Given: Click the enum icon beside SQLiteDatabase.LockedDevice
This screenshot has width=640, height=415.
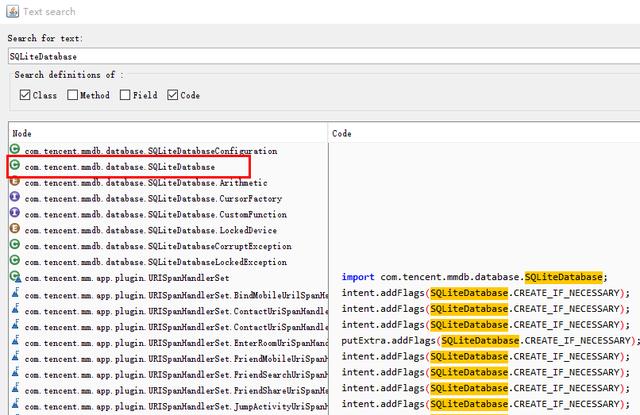Looking at the screenshot, I should point(15,229).
